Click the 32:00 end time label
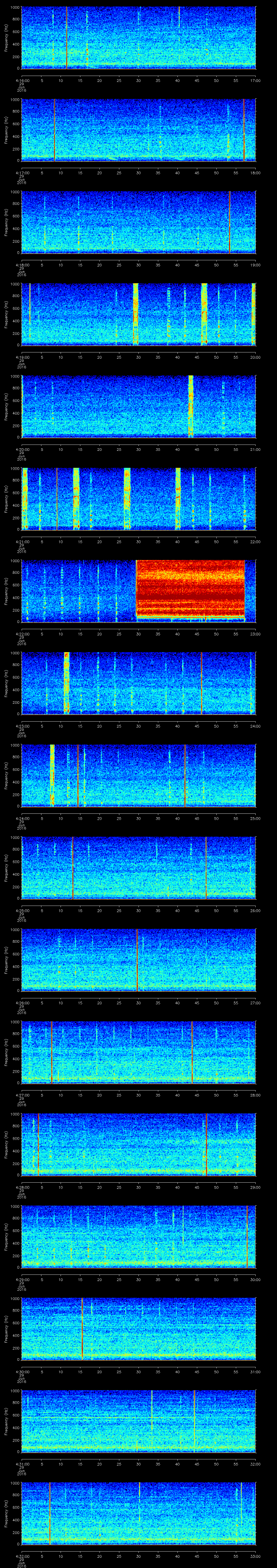The width and height of the screenshot is (277, 1568). coord(255,1464)
